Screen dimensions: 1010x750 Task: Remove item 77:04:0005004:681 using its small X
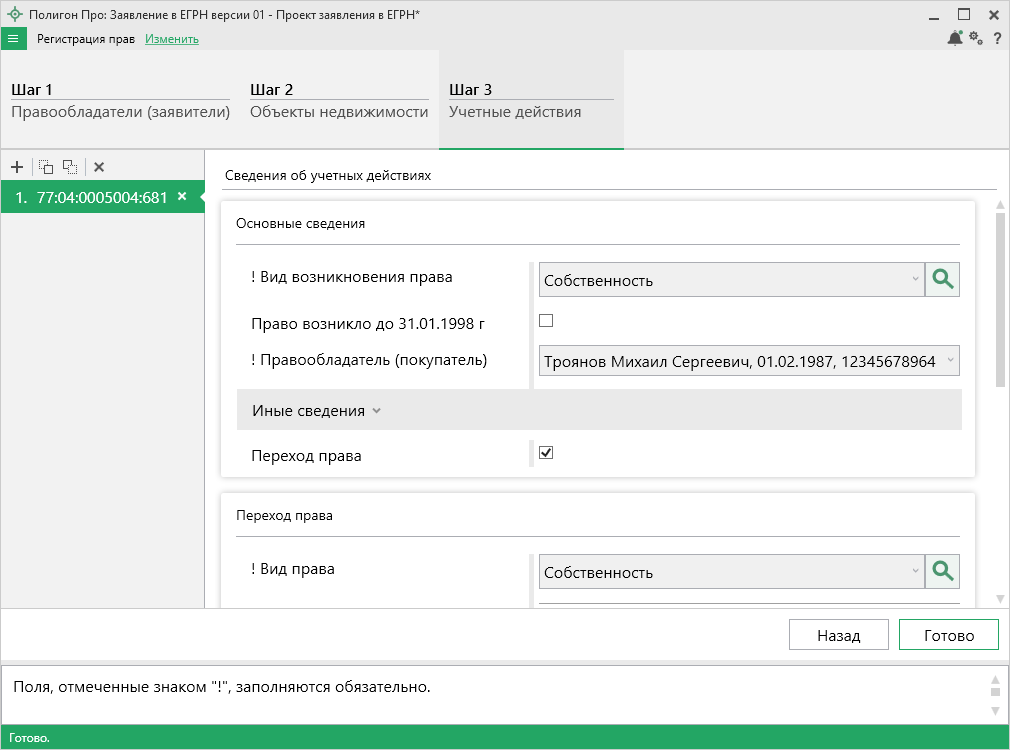[182, 197]
